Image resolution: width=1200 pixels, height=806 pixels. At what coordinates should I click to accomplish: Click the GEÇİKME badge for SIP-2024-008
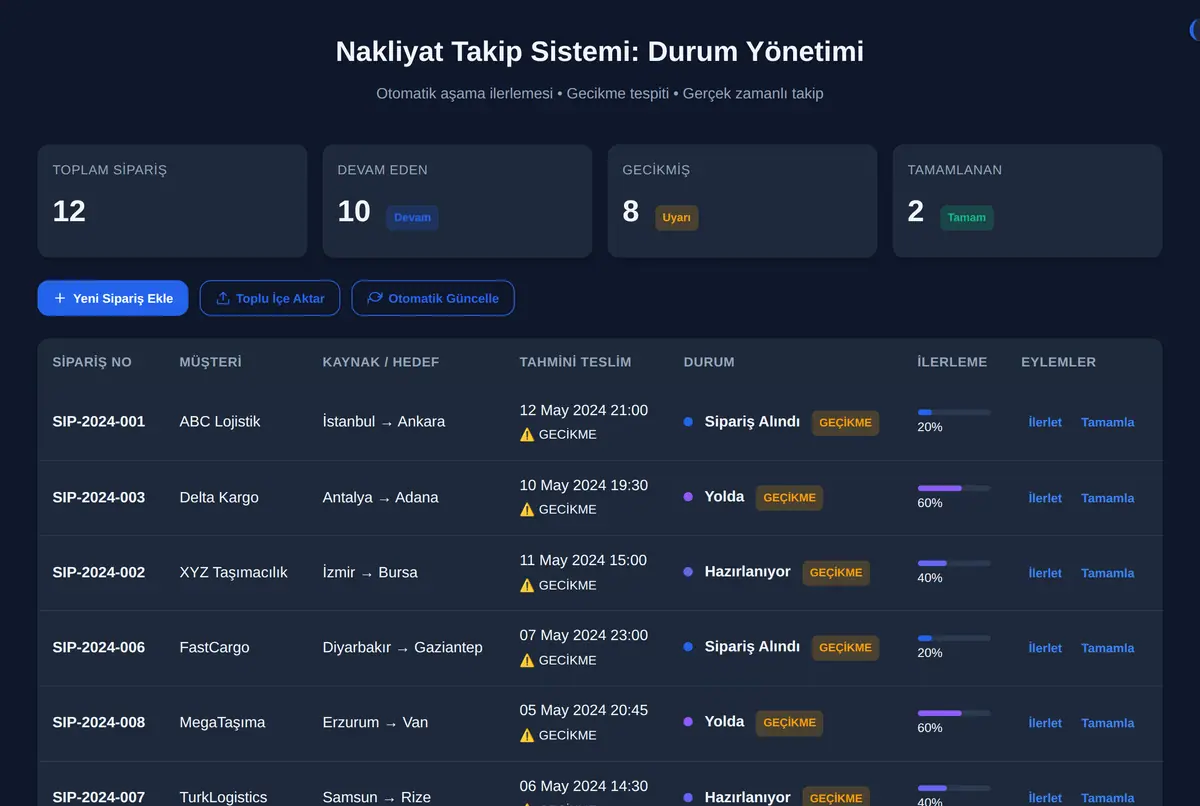pos(789,723)
